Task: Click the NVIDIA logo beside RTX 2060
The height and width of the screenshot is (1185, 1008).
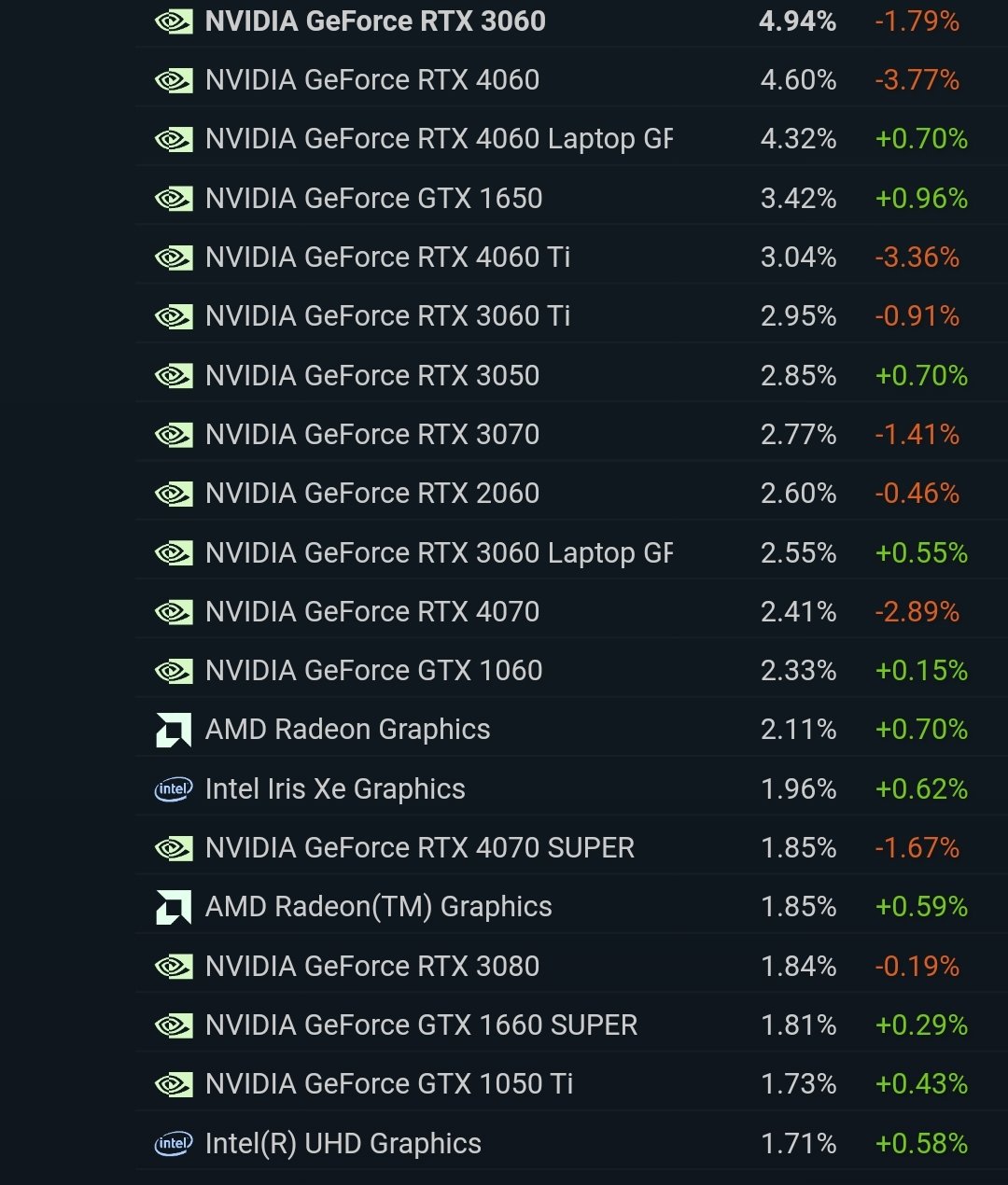Action: click(x=174, y=494)
